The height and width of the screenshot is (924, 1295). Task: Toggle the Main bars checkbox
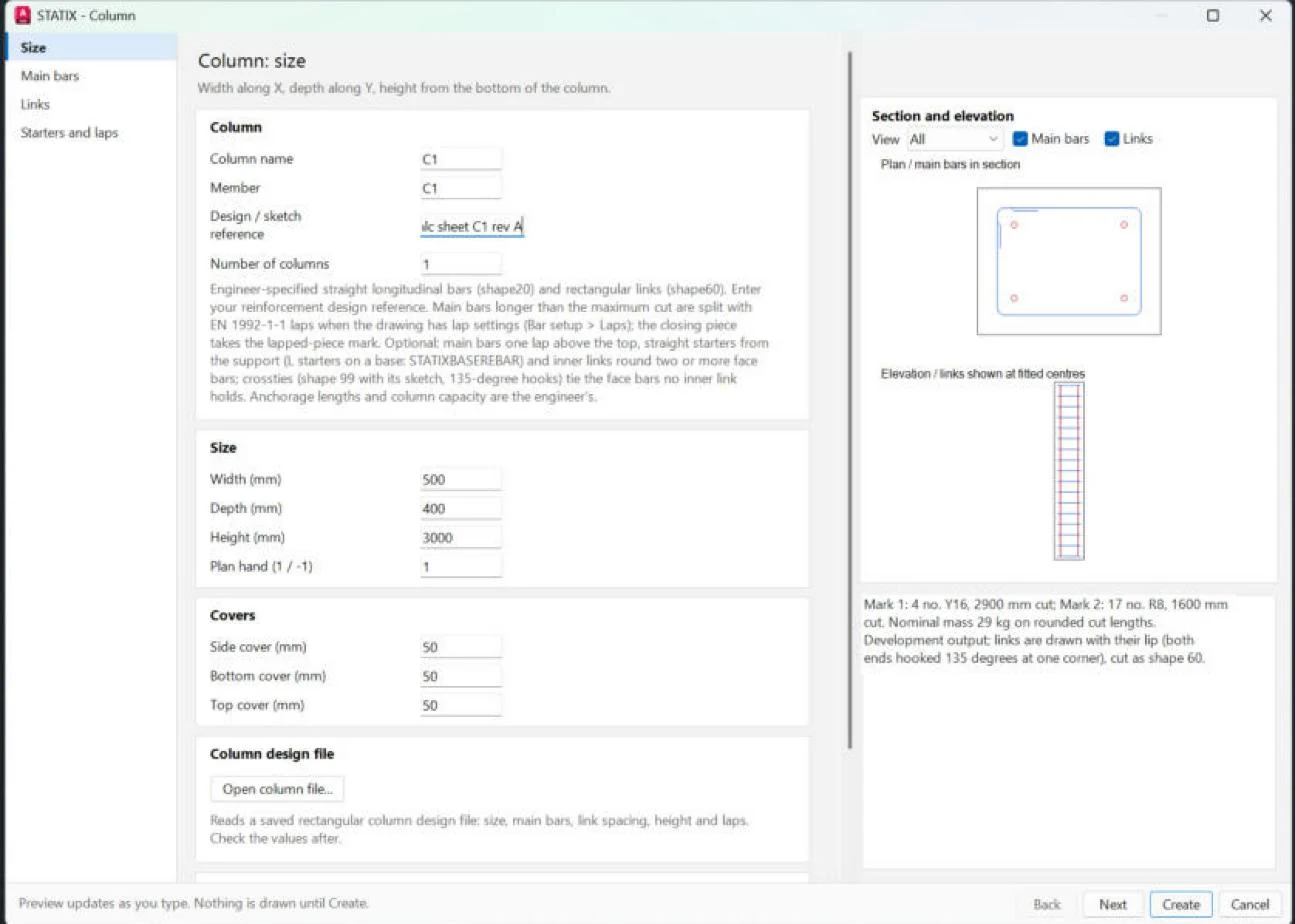(x=1021, y=139)
